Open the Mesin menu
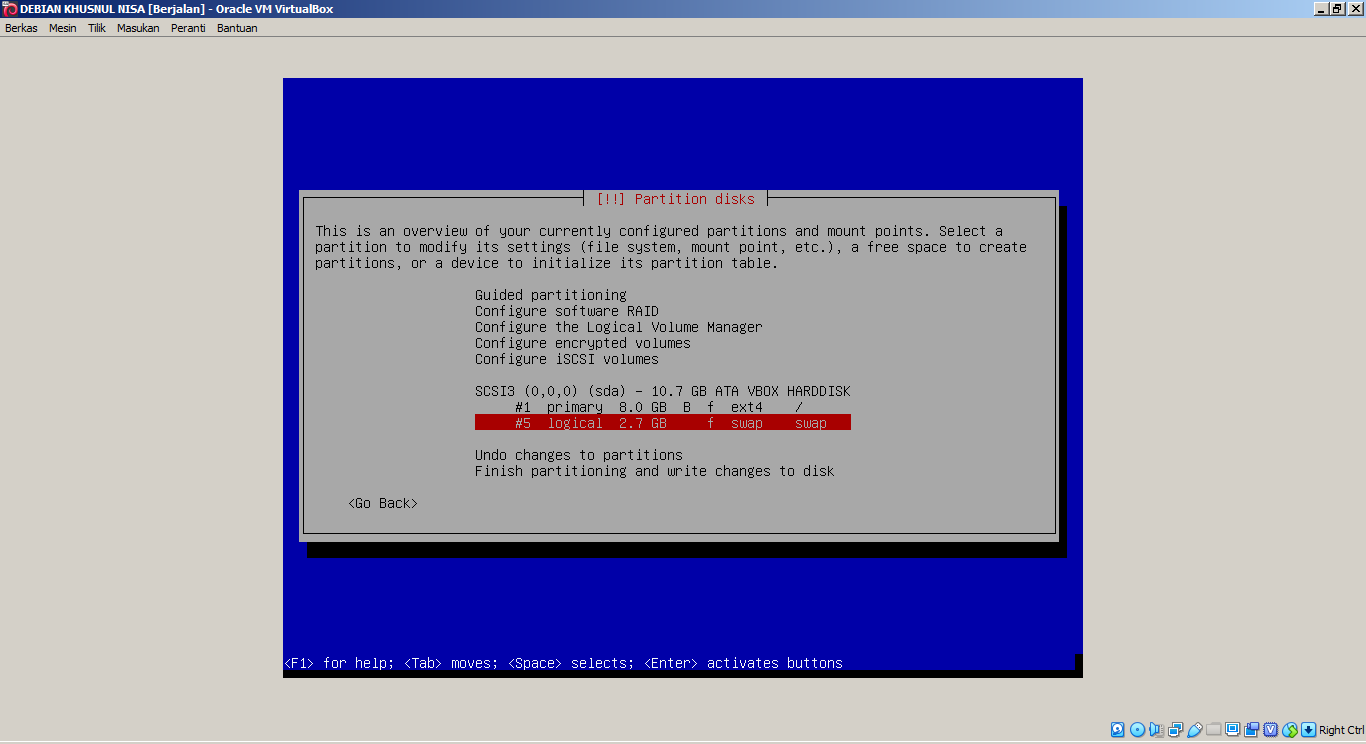The height and width of the screenshot is (744, 1366). pos(63,28)
